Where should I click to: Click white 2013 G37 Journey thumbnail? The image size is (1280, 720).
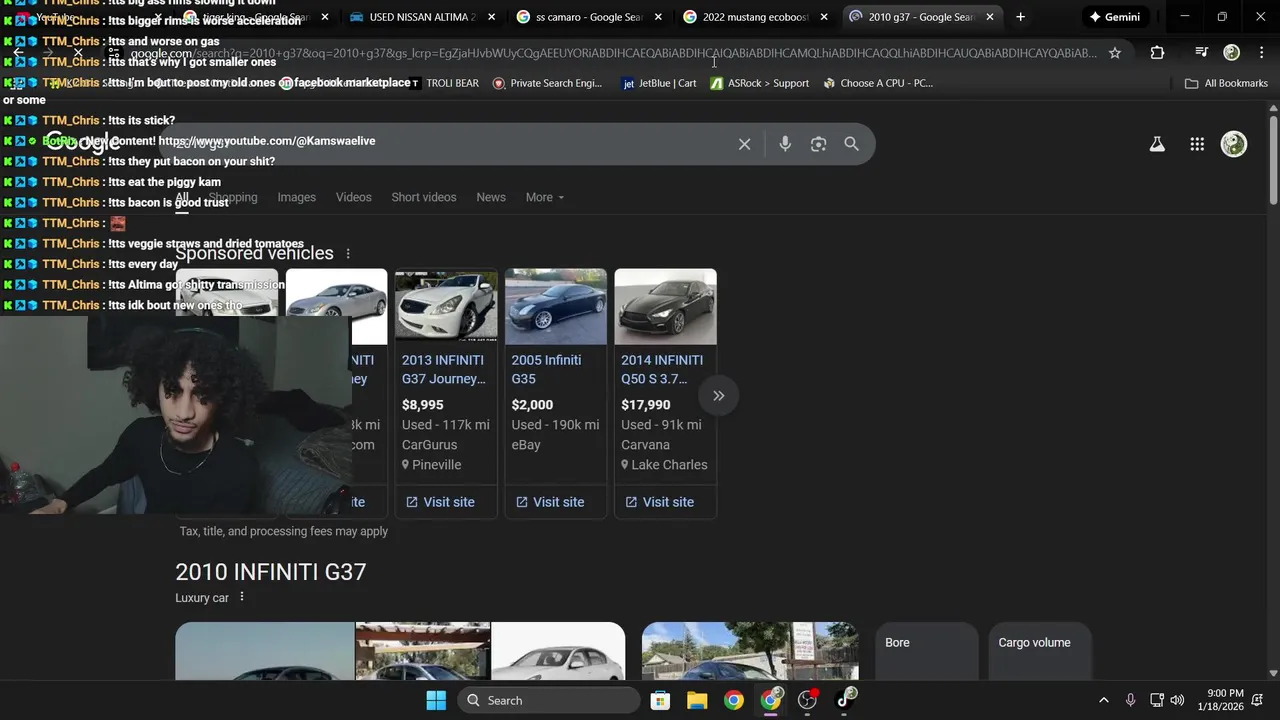(446, 306)
